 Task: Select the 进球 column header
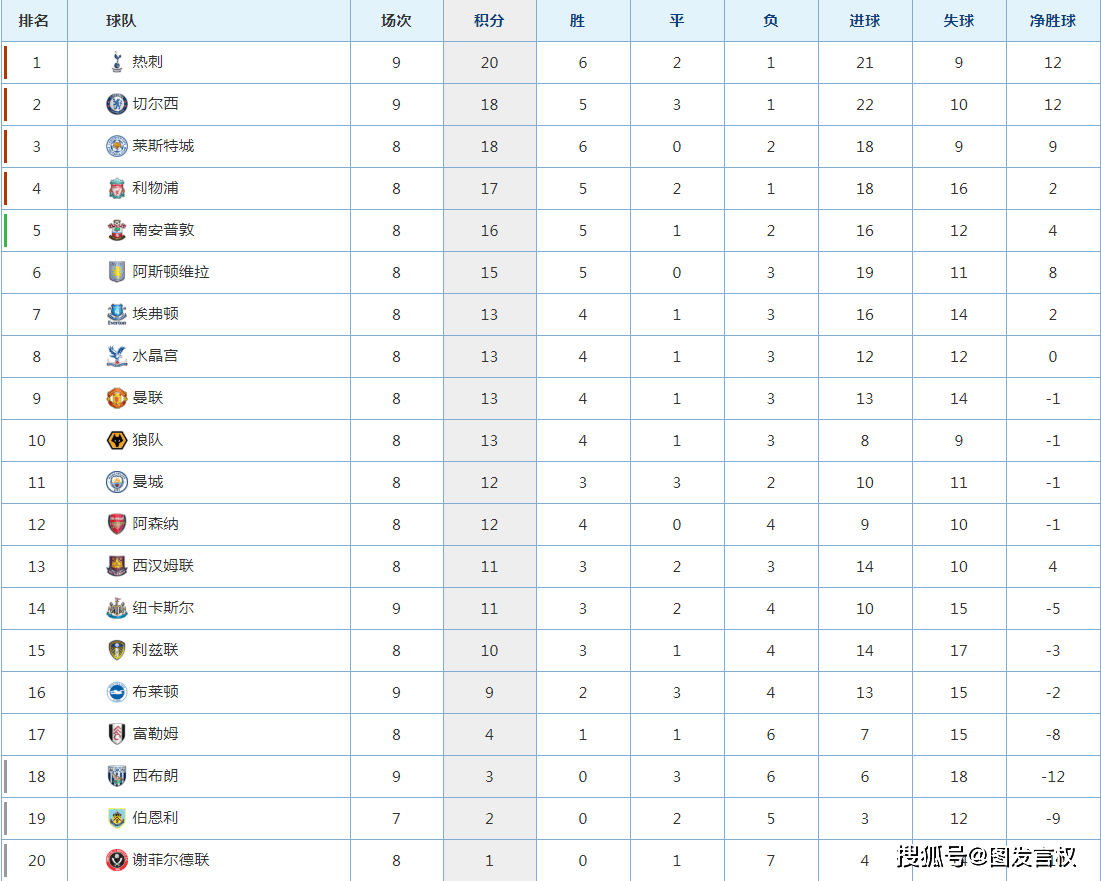[864, 20]
